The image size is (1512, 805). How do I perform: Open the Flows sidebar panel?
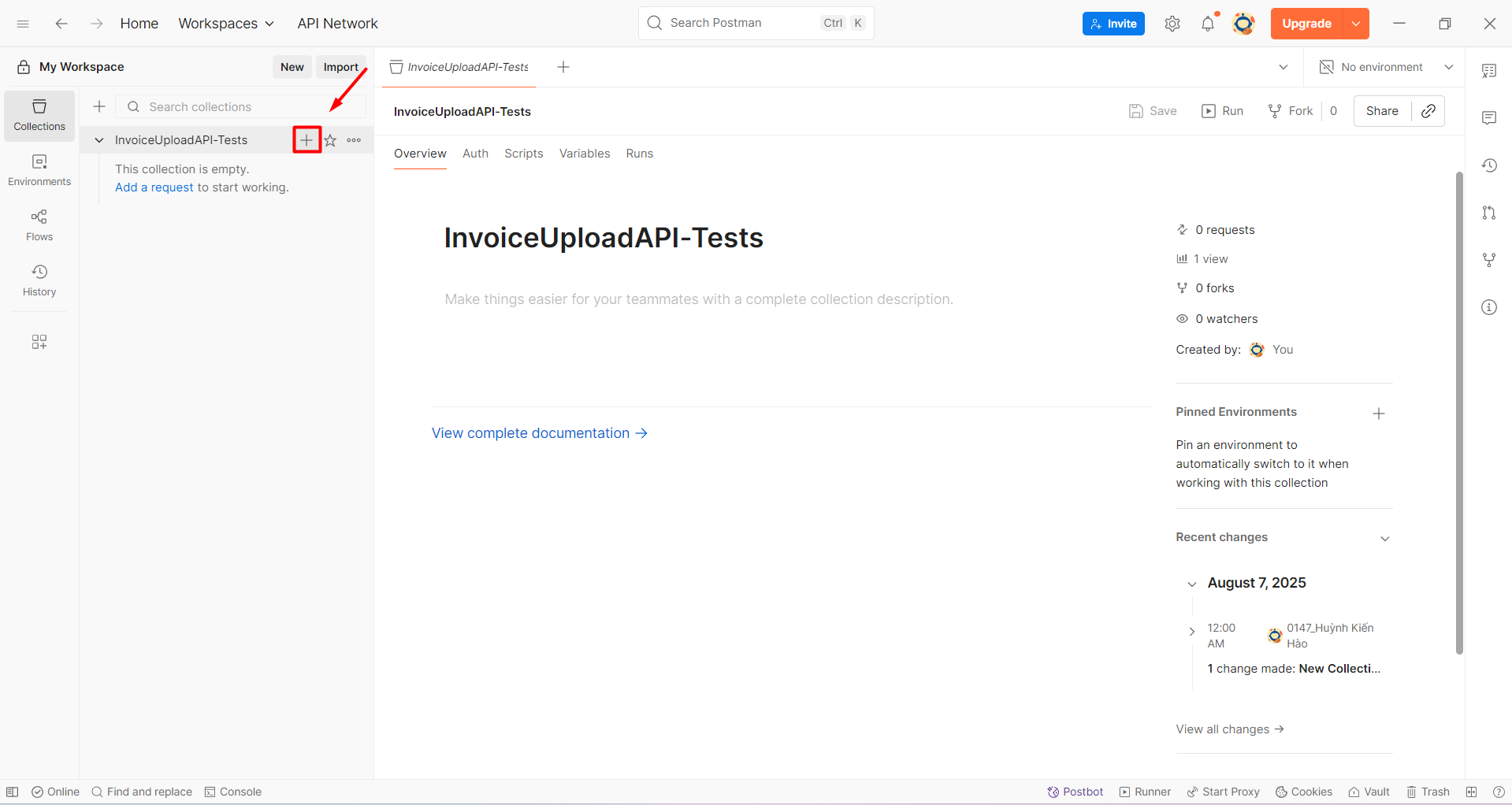(x=39, y=224)
